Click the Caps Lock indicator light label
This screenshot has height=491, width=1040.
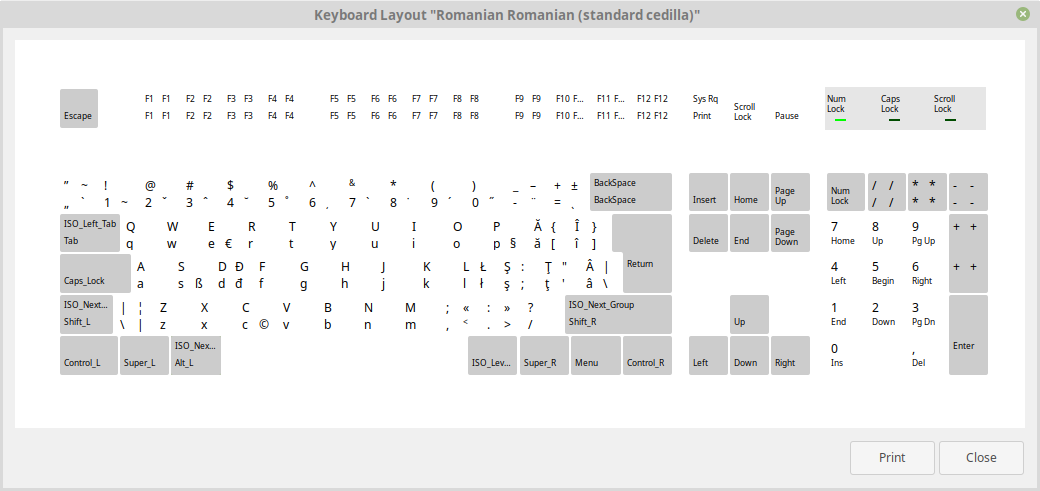point(890,104)
